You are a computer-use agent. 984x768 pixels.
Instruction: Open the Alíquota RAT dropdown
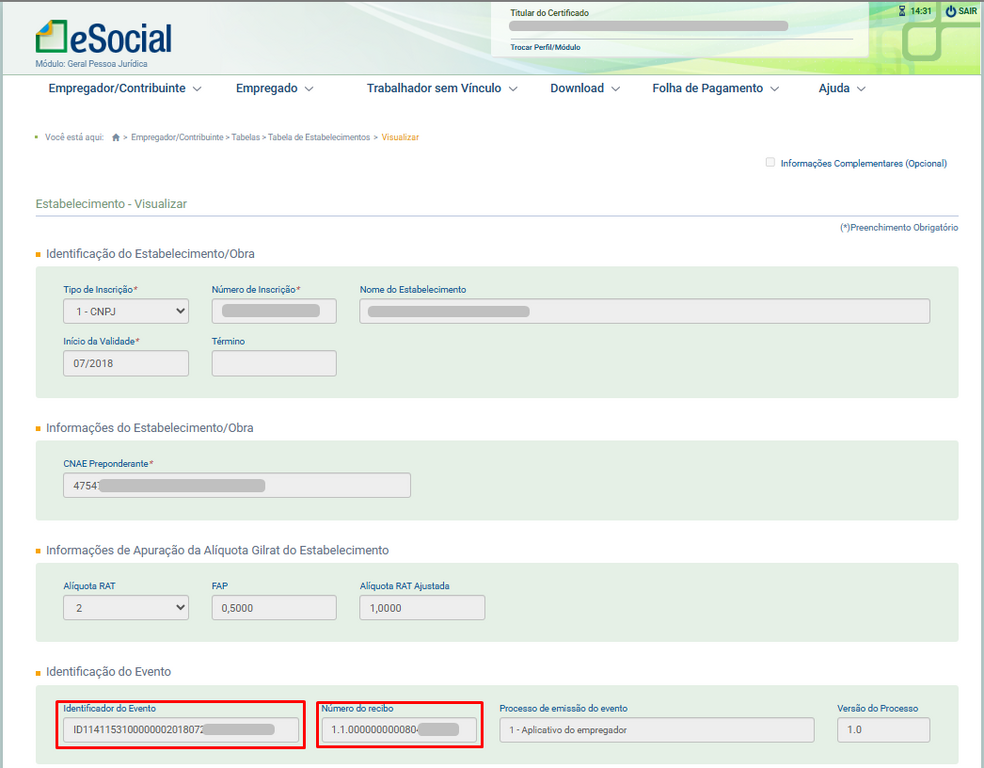(x=126, y=607)
